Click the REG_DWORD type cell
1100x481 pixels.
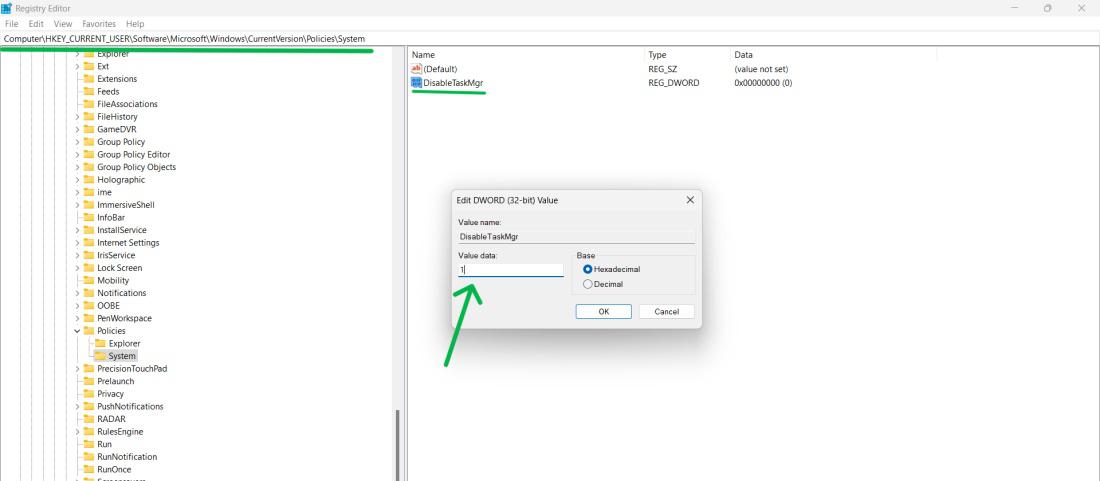673,83
